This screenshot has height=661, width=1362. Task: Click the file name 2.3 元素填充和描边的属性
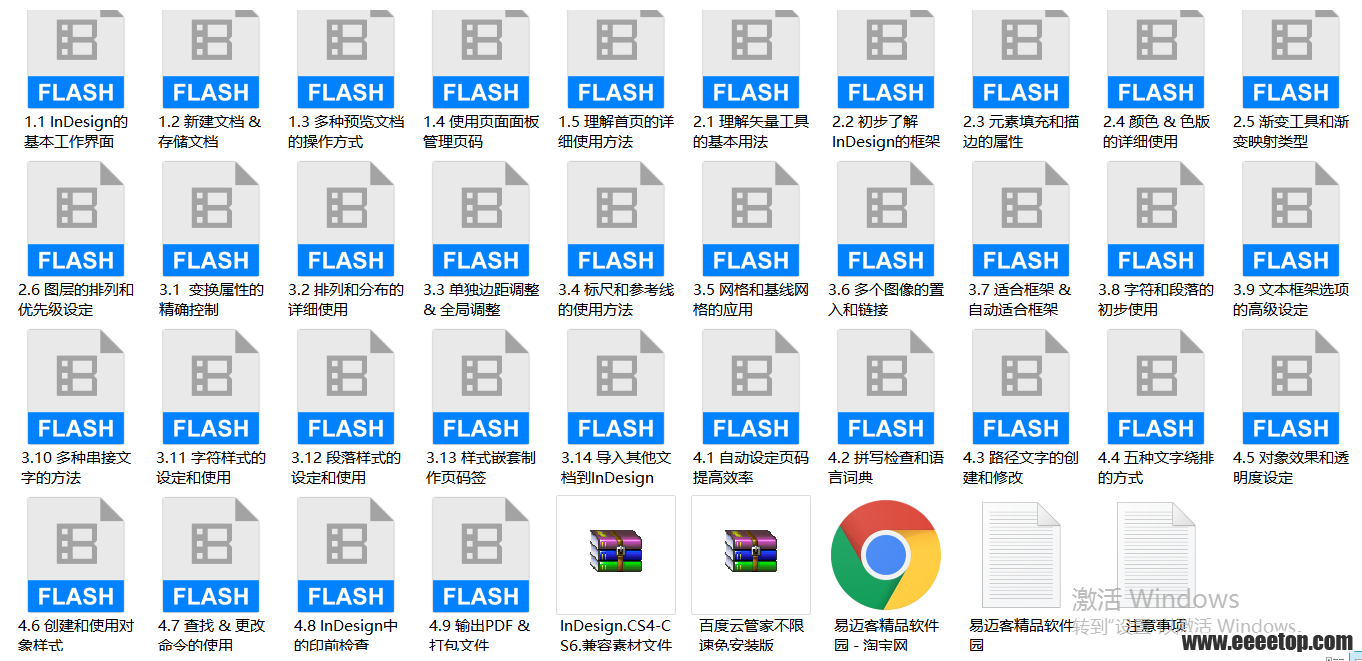pos(1021,131)
